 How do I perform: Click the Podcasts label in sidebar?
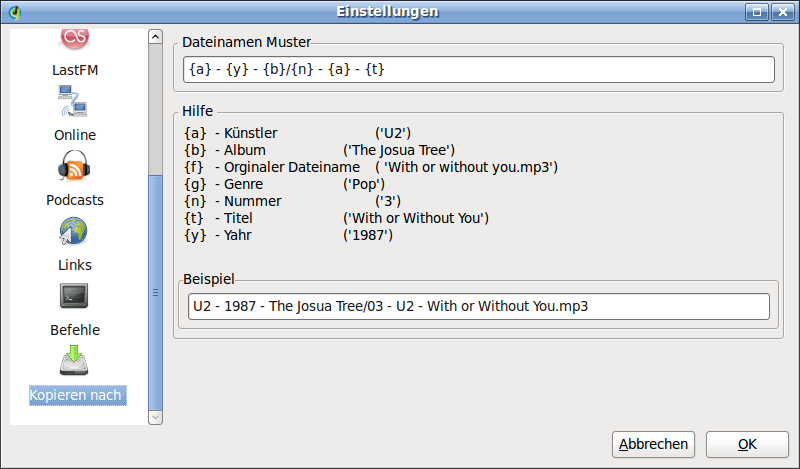click(74, 200)
